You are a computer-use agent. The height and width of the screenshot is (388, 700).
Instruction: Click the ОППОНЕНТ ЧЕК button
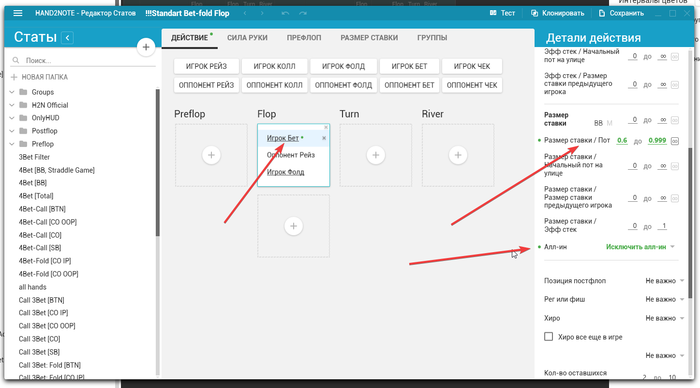(x=472, y=85)
